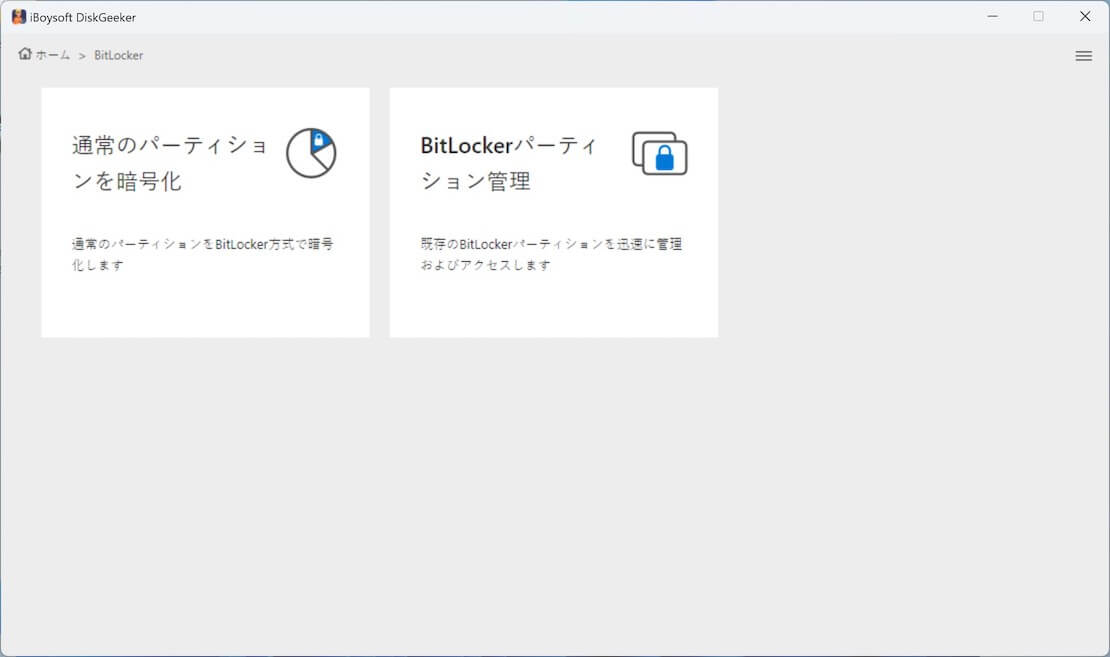This screenshot has width=1110, height=657.
Task: Click the stacked windows lock icon
Action: (x=659, y=153)
